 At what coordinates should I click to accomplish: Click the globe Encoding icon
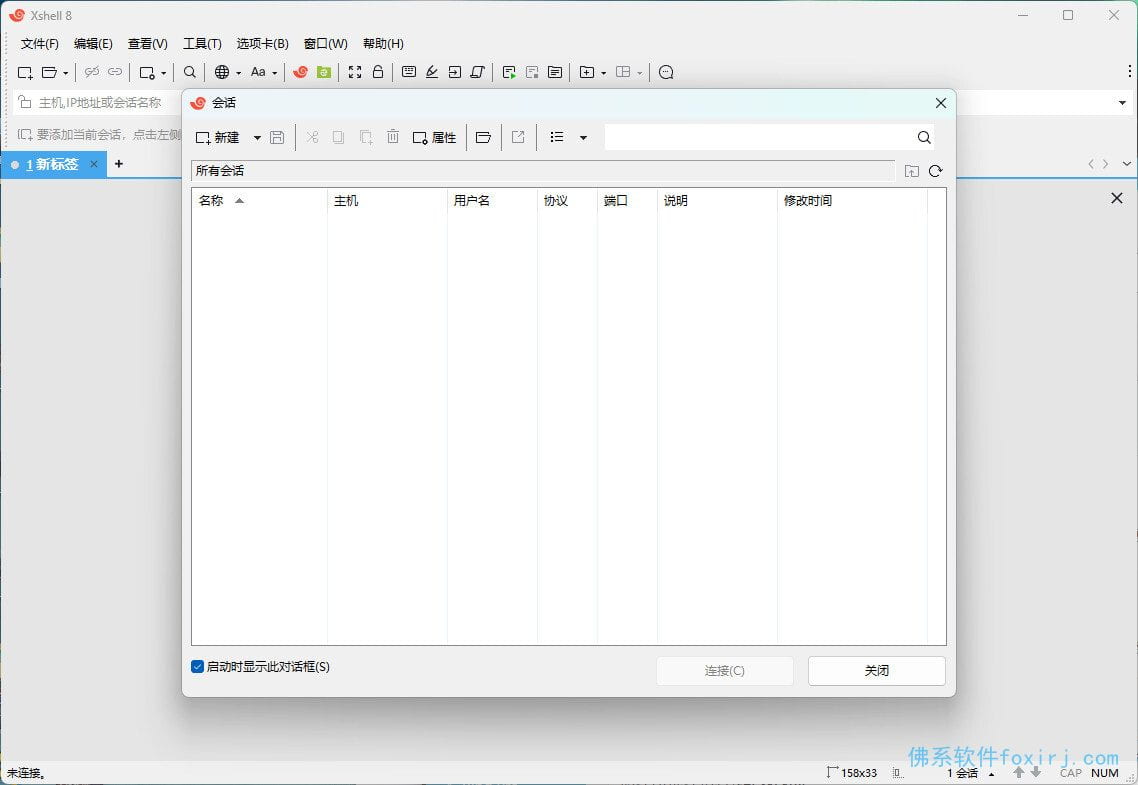click(222, 72)
